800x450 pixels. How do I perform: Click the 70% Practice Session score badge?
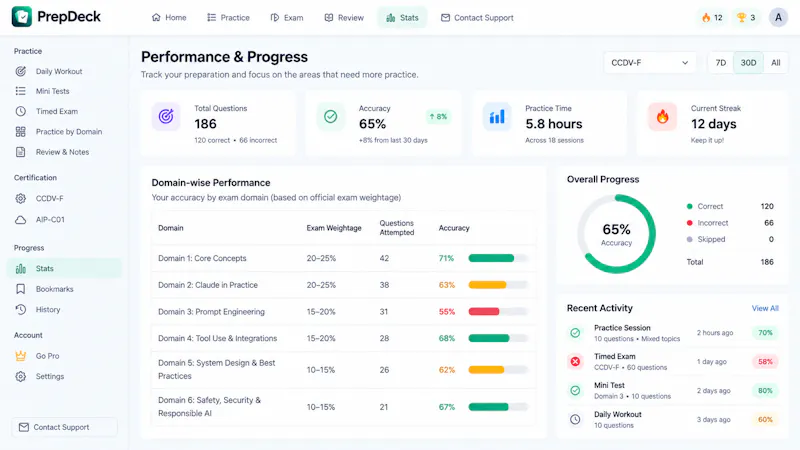coord(765,333)
